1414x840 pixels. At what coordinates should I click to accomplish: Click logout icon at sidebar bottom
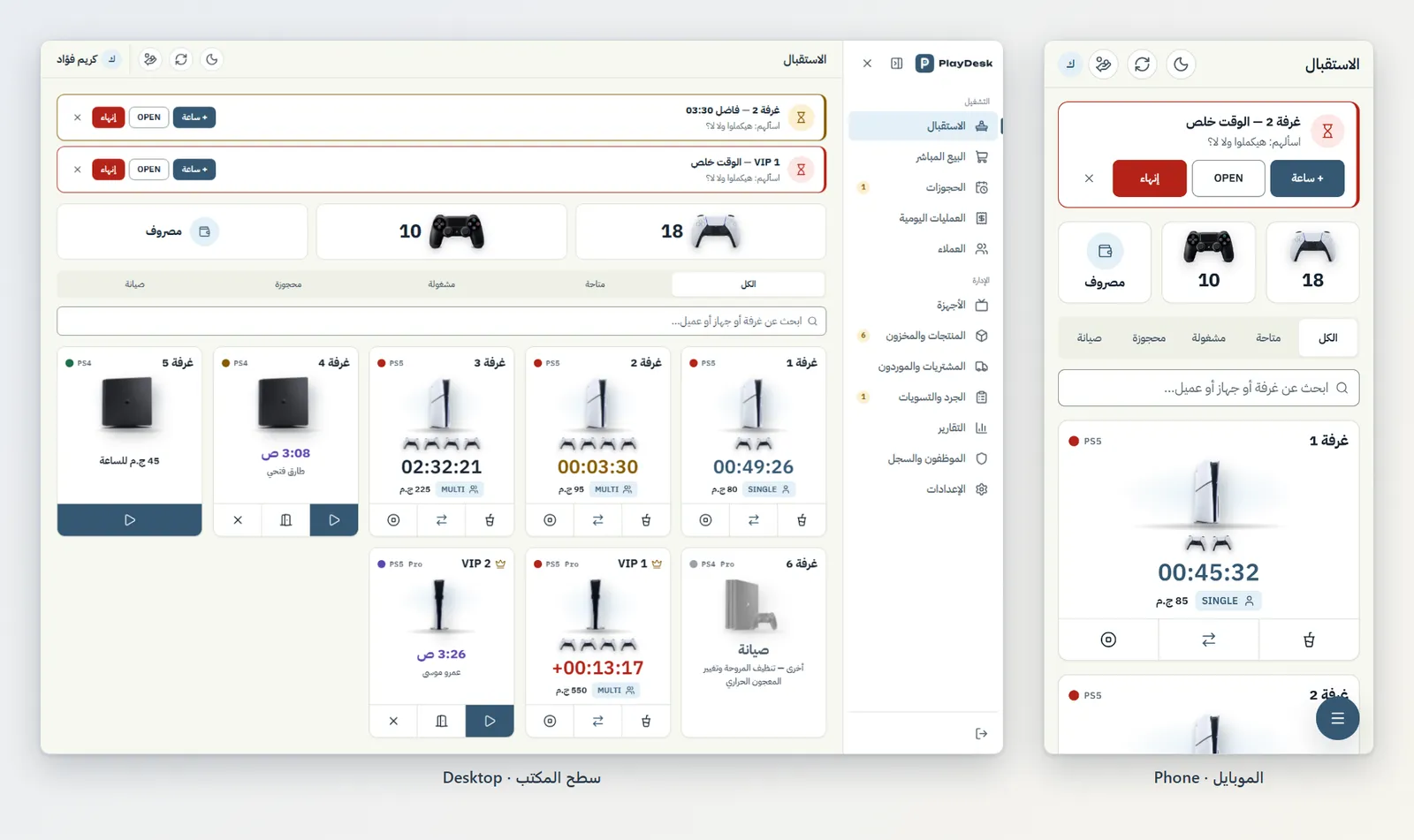point(981,734)
